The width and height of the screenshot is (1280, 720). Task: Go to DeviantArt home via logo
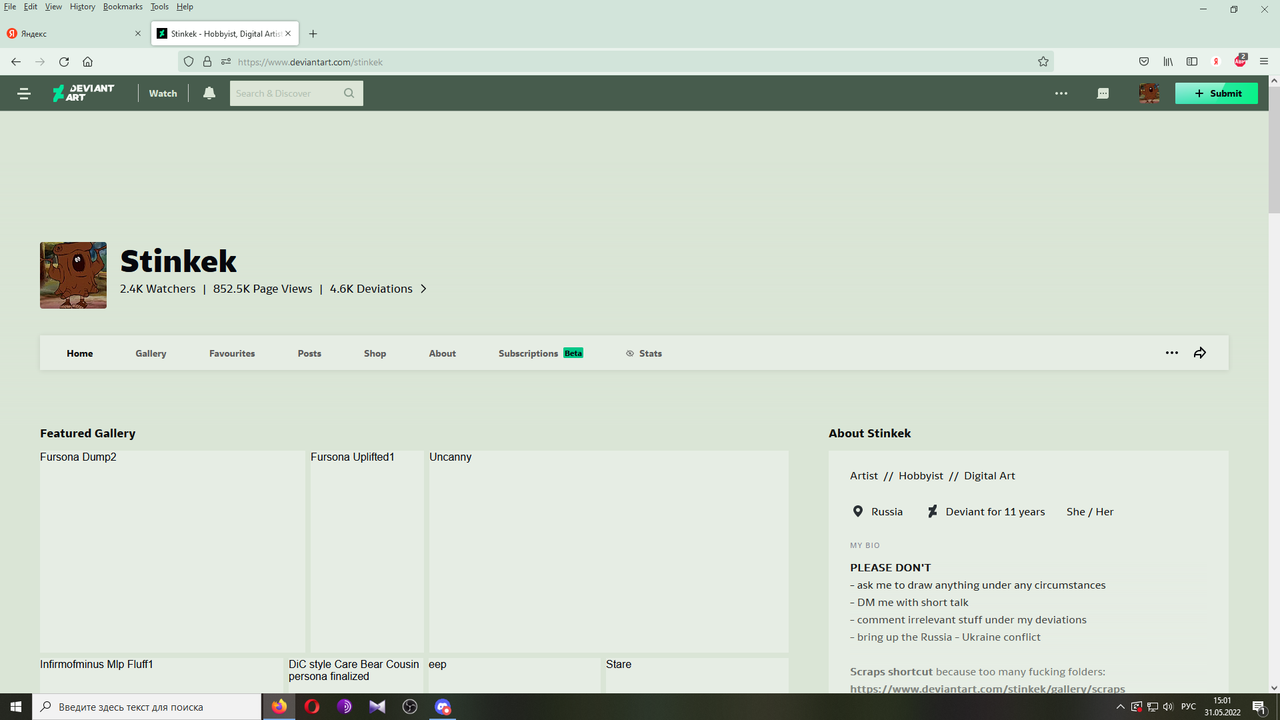pos(83,93)
